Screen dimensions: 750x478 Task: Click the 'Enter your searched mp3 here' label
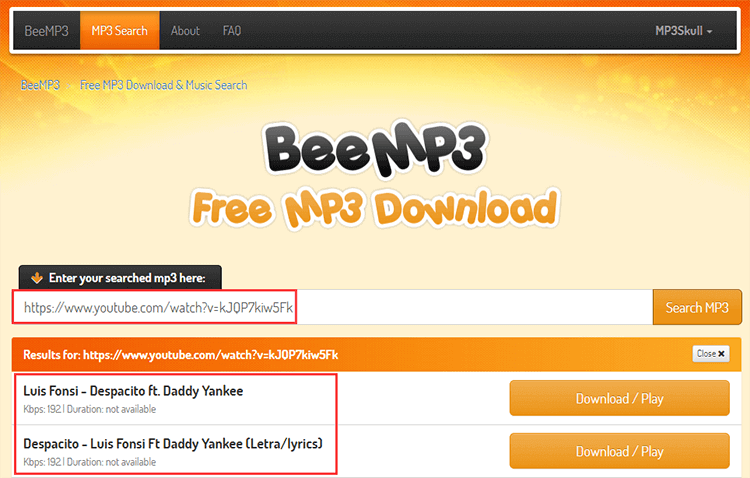[127, 278]
